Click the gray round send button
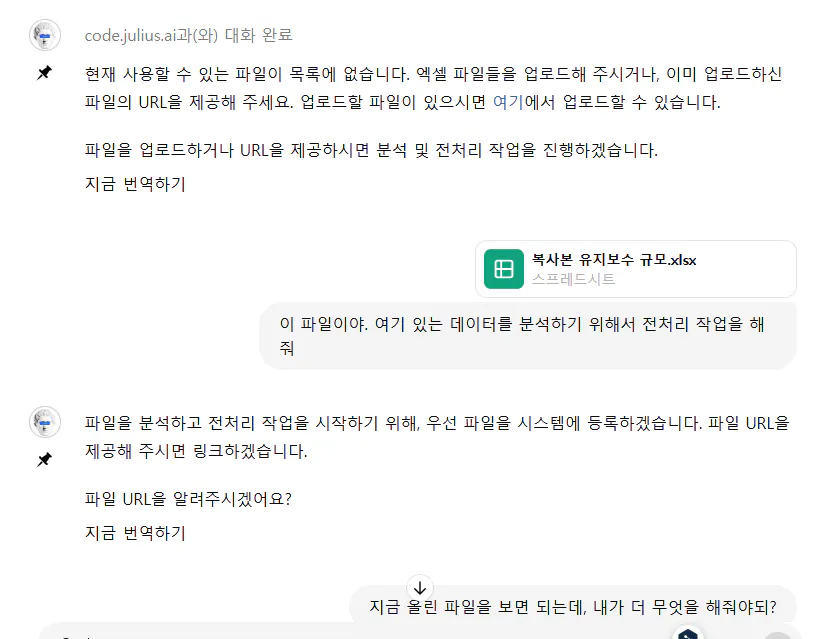Screen dimensions: 835x639 pos(777,636)
